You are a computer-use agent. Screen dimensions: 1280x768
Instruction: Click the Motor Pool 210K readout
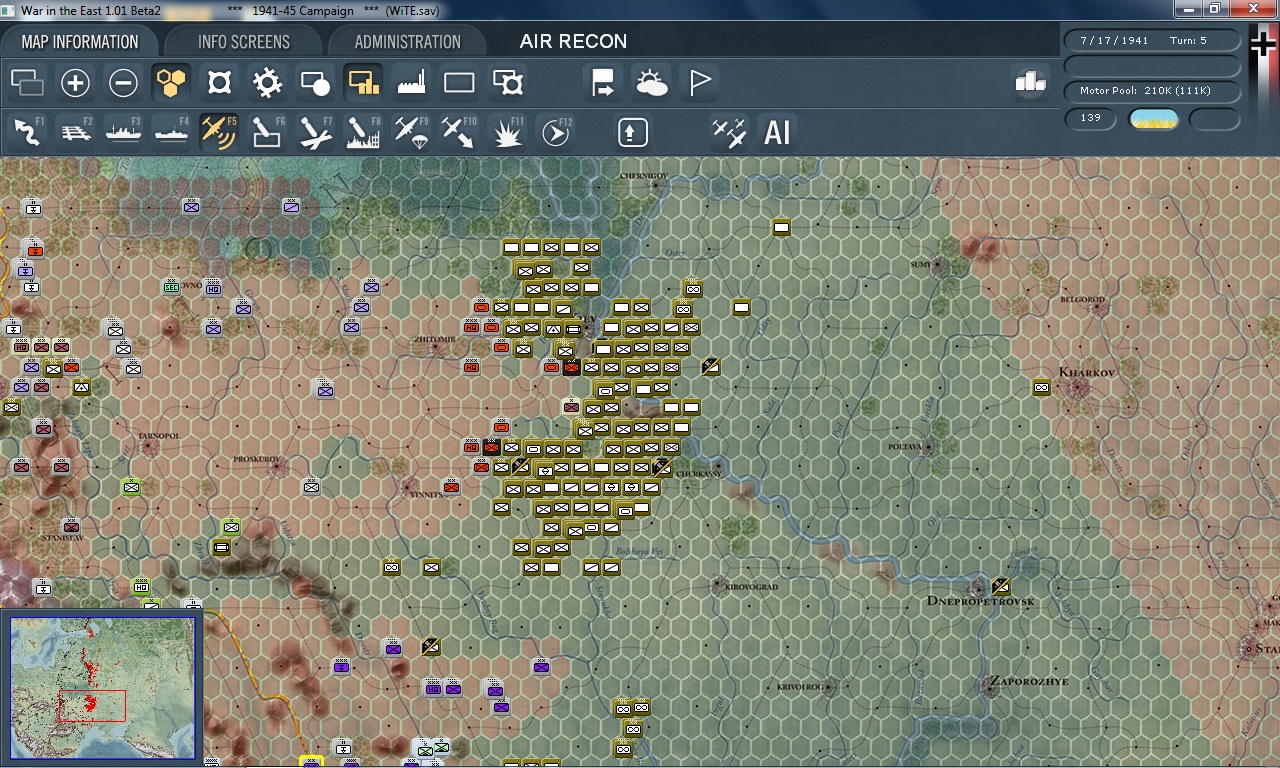pos(1154,91)
